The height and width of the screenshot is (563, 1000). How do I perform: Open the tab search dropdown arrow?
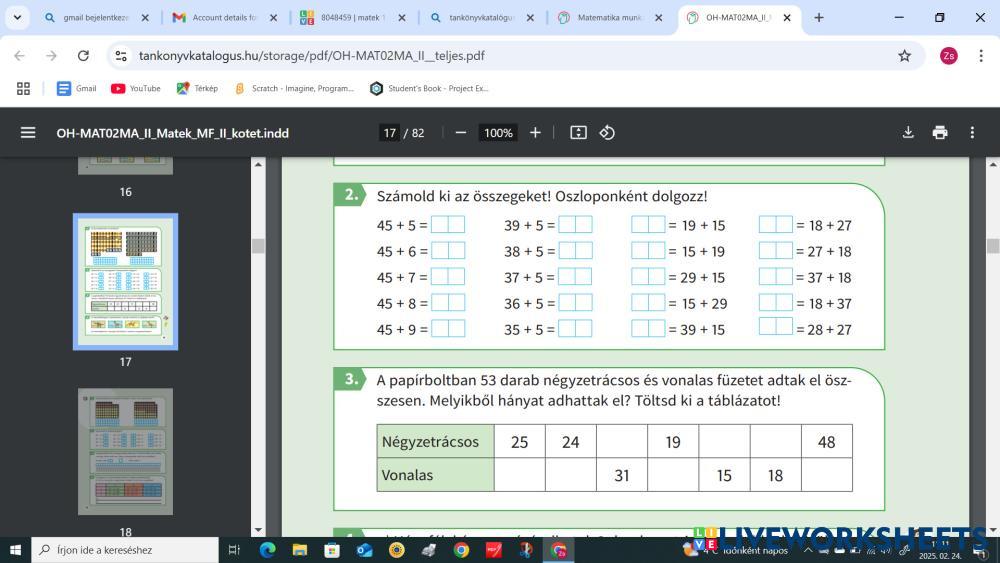tap(17, 17)
